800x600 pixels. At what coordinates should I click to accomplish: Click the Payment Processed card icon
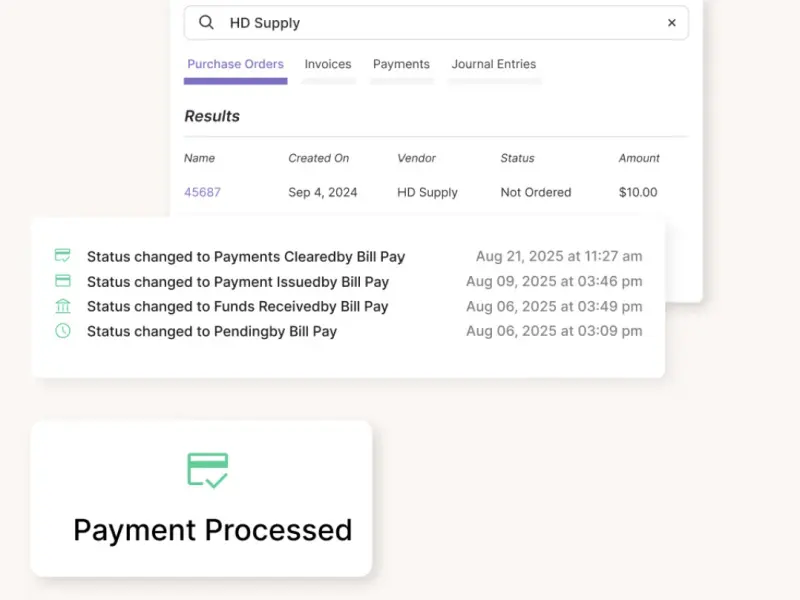click(207, 470)
